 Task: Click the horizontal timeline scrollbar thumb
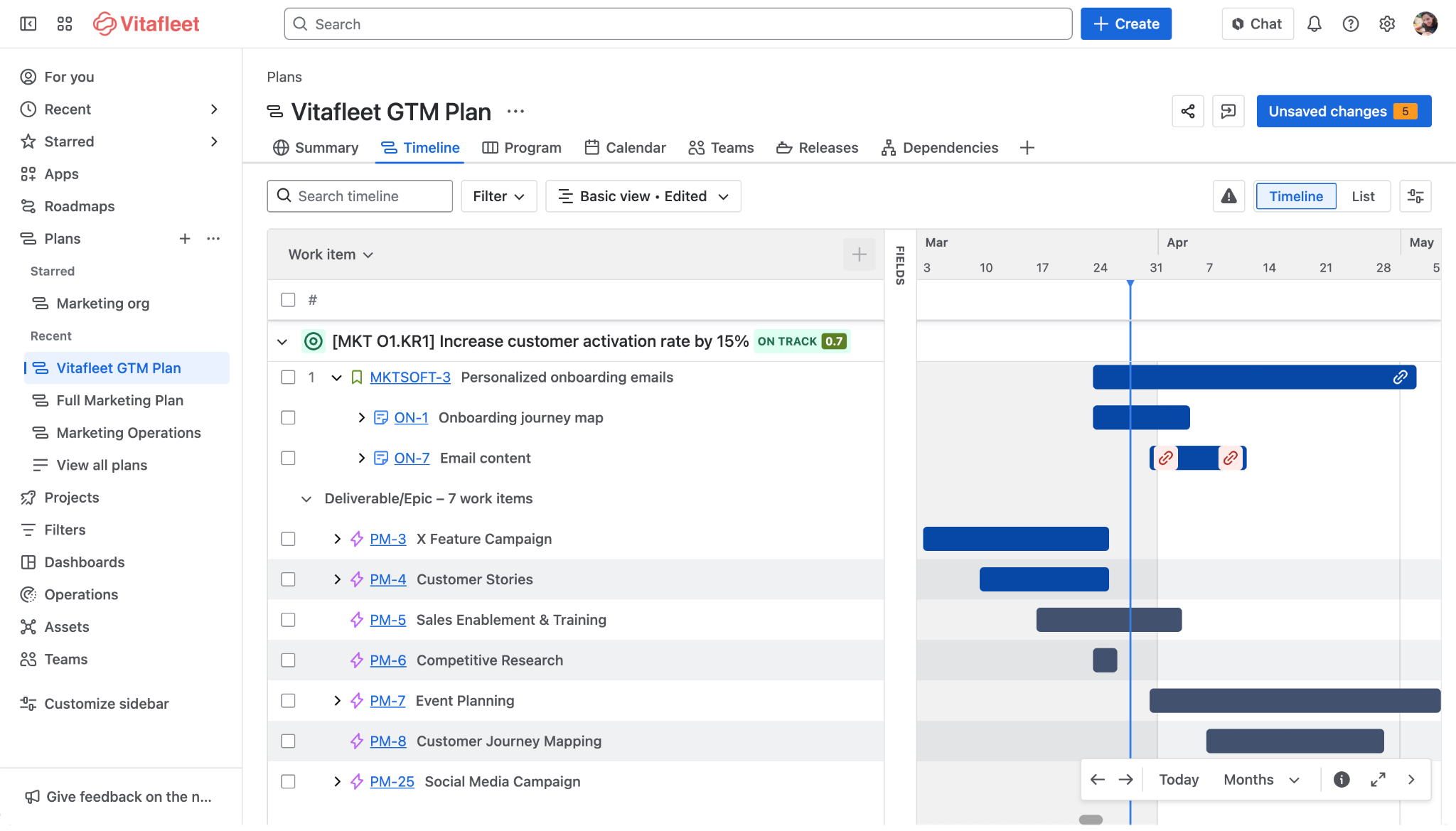(1090, 820)
